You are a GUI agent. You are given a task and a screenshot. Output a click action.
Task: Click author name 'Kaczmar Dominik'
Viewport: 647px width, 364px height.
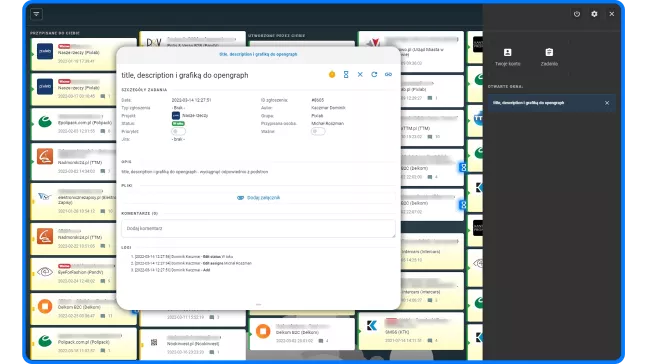tap(328, 108)
